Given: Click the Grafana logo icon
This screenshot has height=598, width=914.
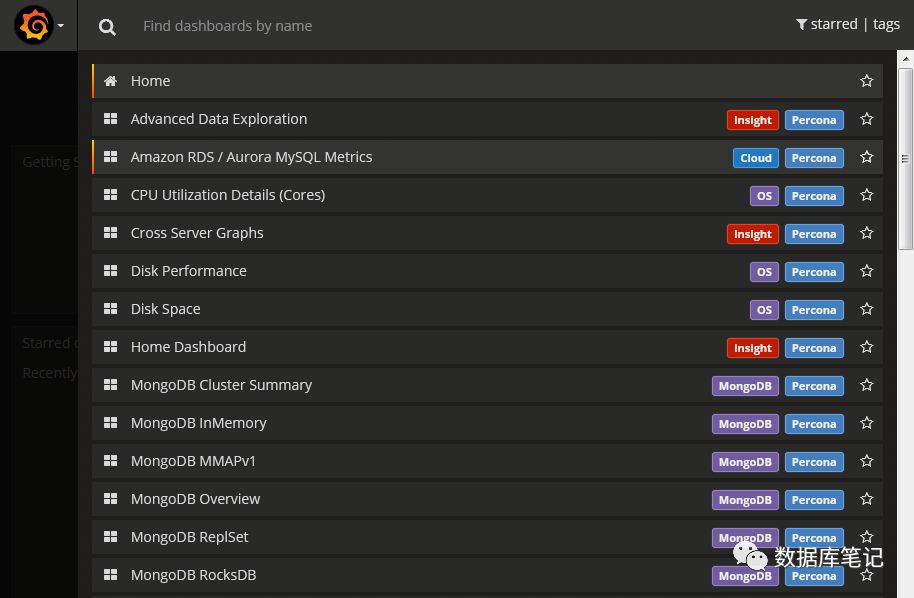Looking at the screenshot, I should pos(33,25).
